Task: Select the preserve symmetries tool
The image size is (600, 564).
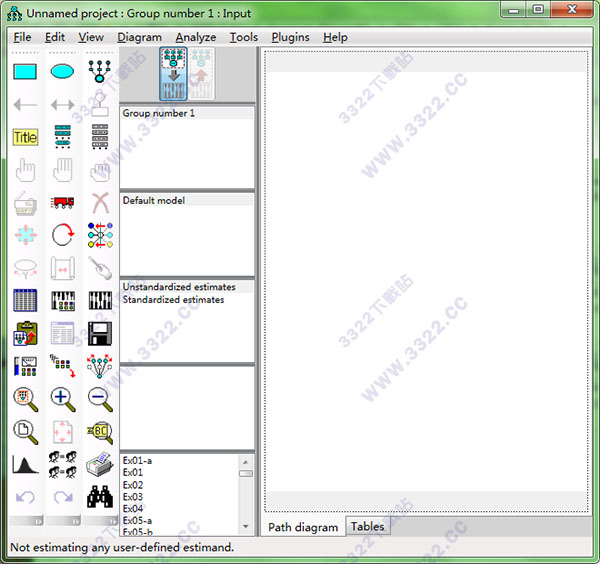Action: pyautogui.click(x=100, y=366)
